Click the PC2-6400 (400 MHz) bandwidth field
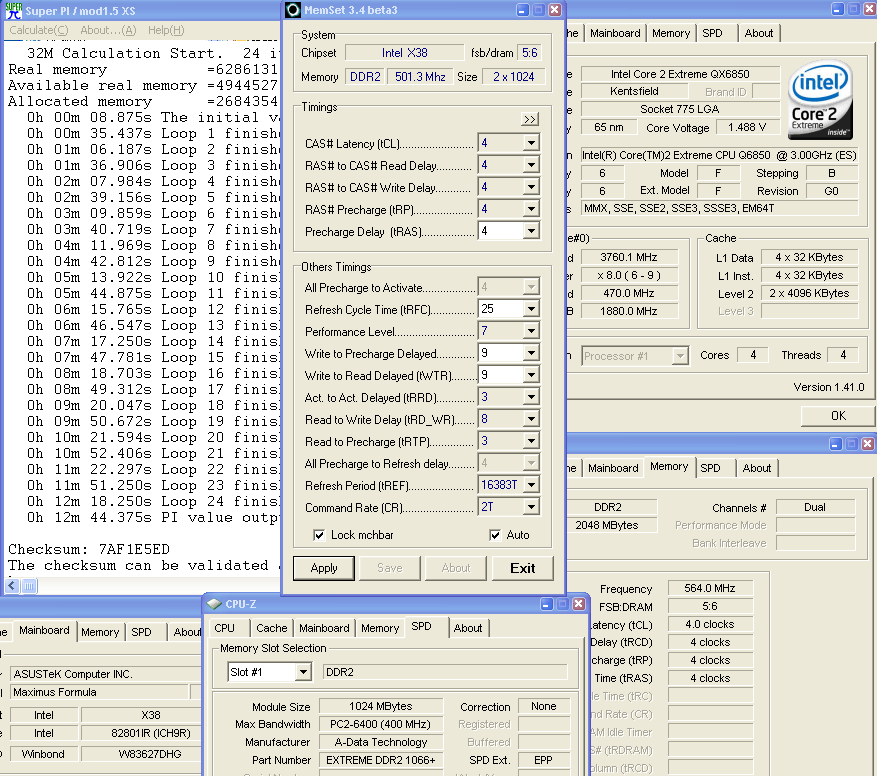This screenshot has width=877, height=776. click(380, 724)
